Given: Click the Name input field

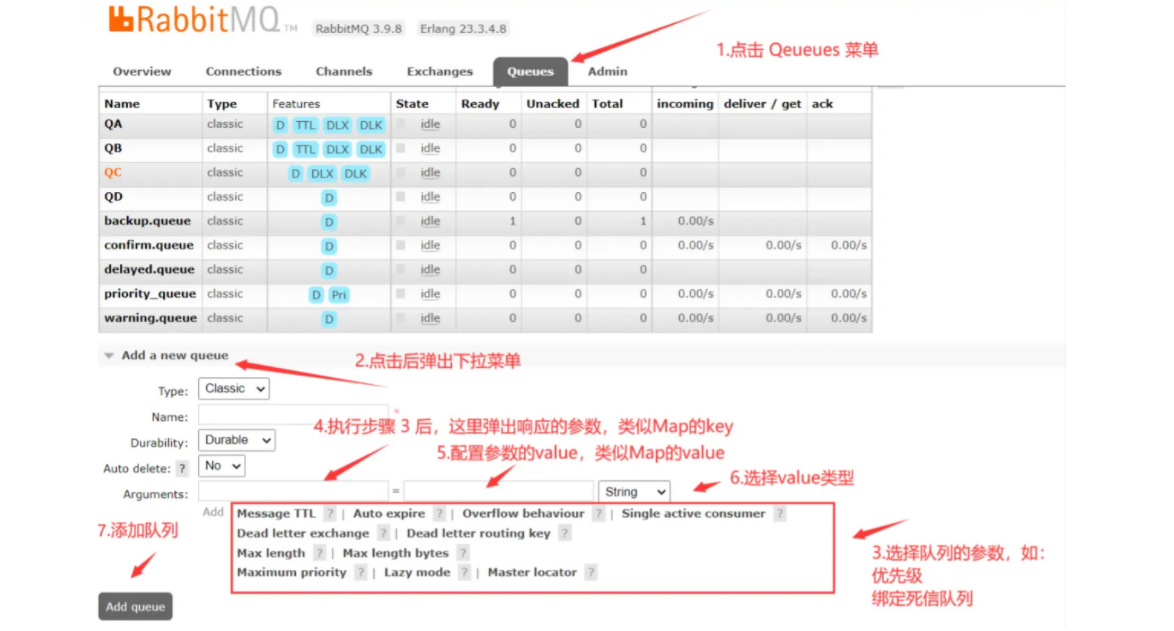Looking at the screenshot, I should point(294,415).
